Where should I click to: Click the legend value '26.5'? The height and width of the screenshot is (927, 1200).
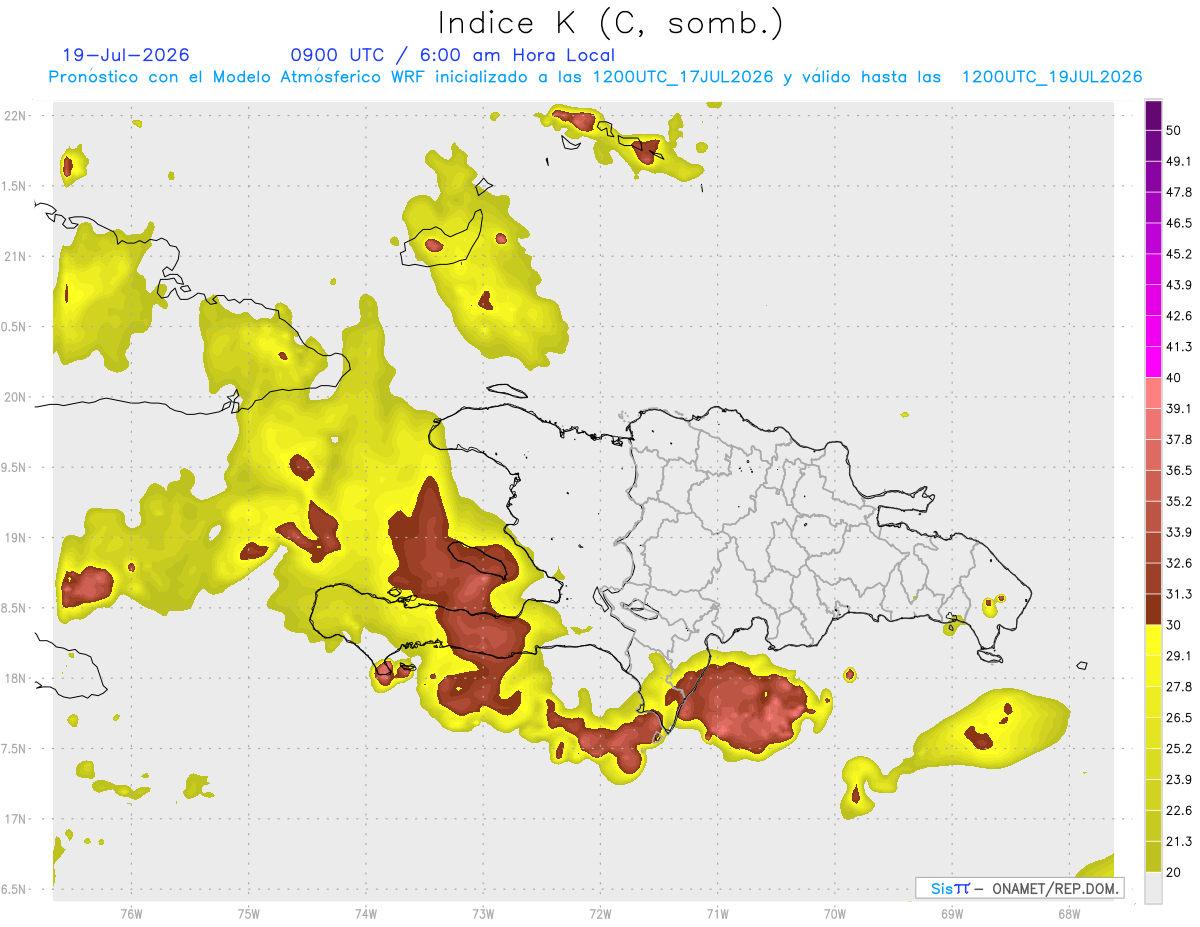pyautogui.click(x=1178, y=718)
